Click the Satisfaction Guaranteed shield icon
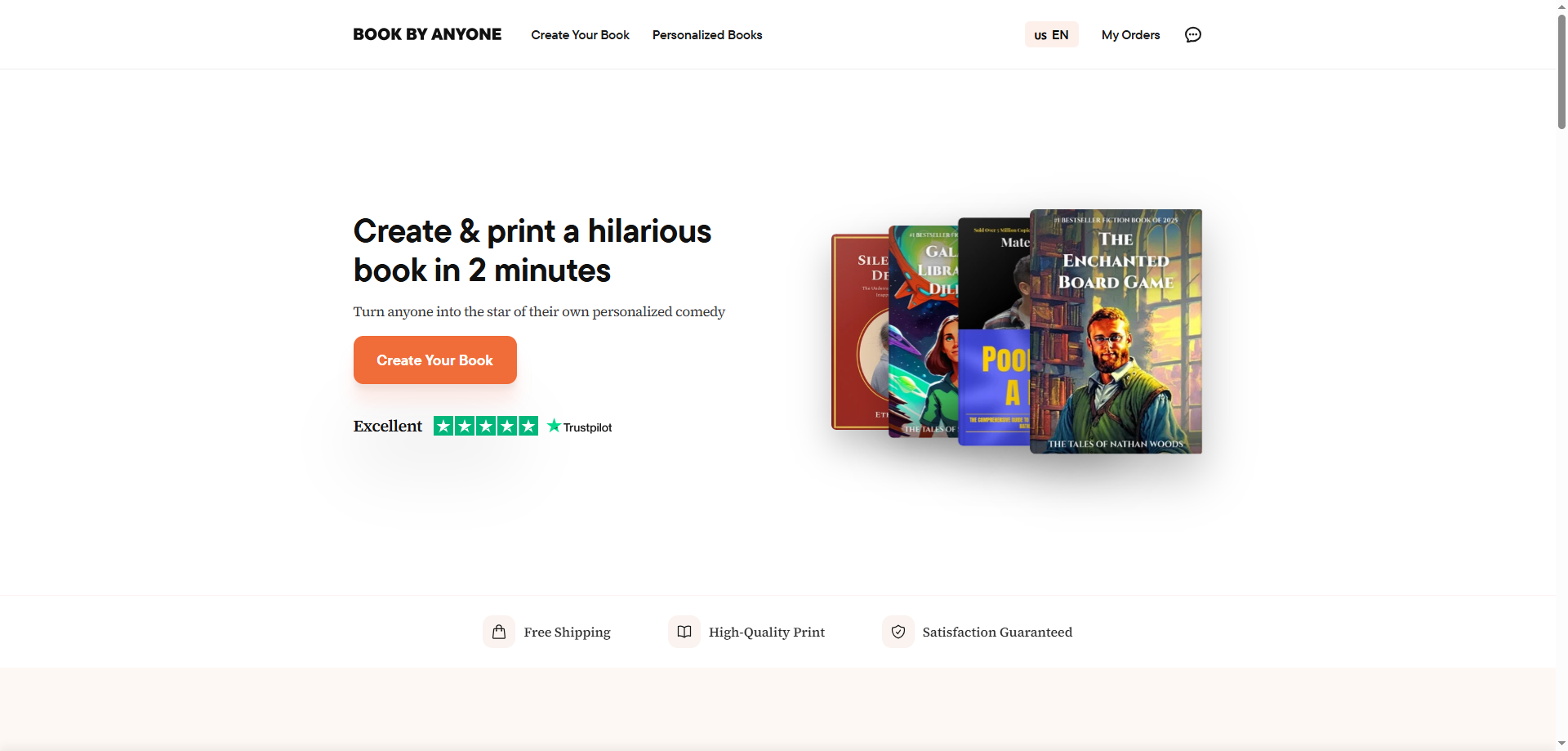 pyautogui.click(x=898, y=632)
